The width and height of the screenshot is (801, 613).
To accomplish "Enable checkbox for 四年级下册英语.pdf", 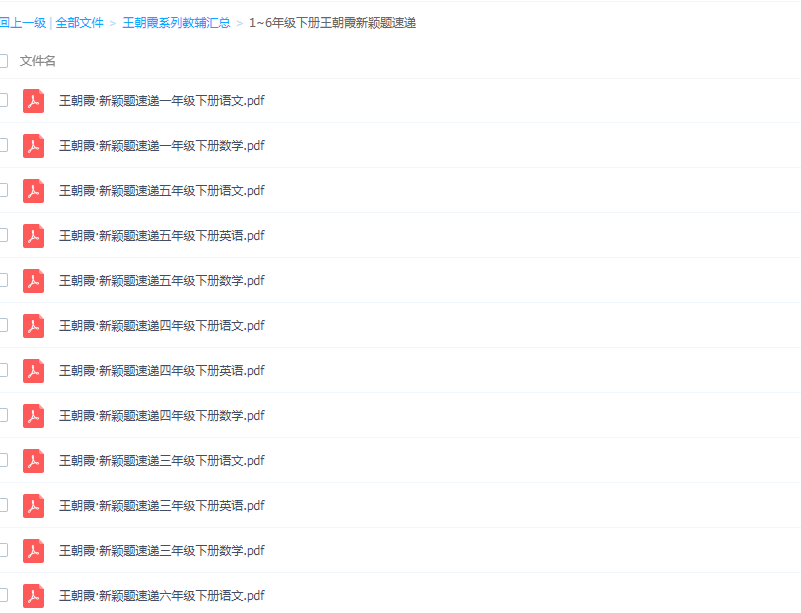I will [3, 370].
